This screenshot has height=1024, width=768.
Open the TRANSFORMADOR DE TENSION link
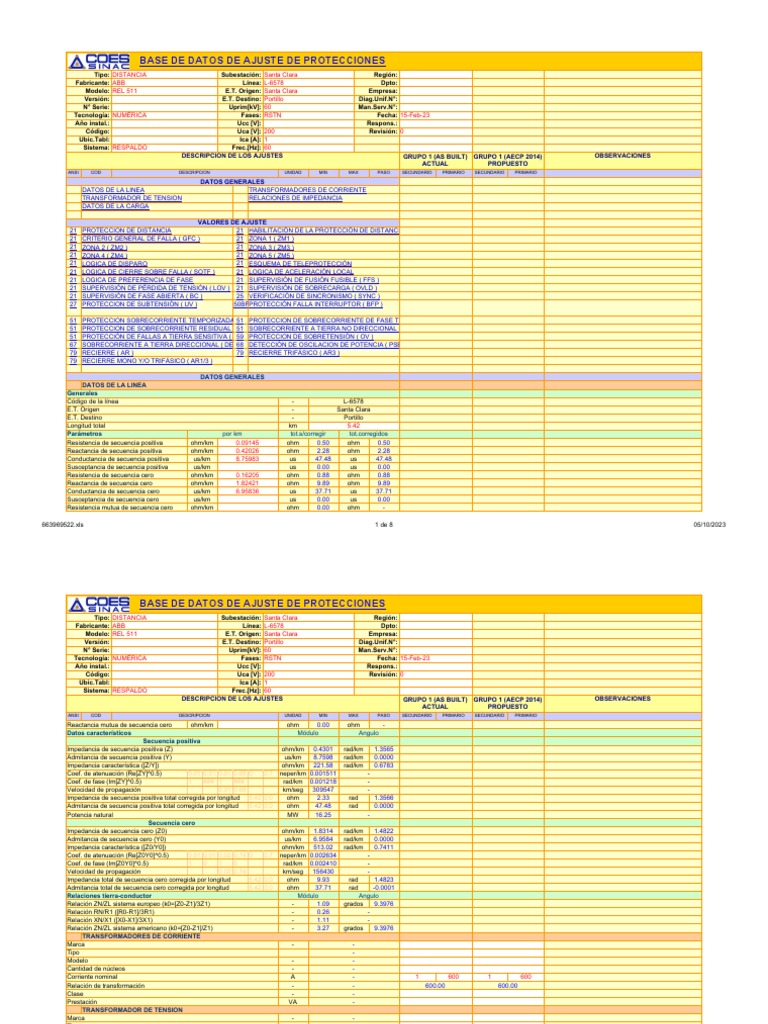132,198
